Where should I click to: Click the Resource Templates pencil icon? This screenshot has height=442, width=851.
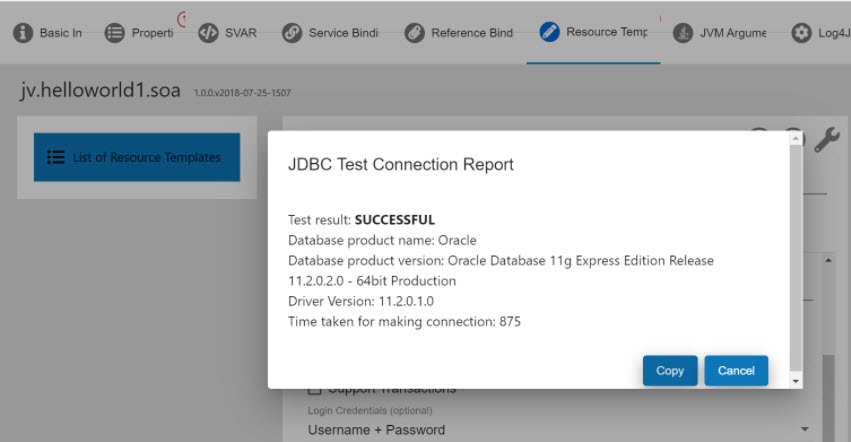(549, 32)
